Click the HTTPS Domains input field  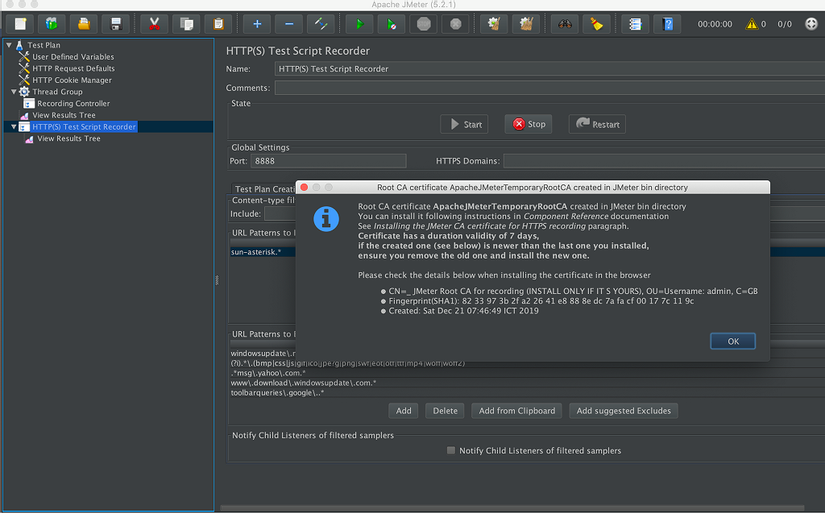point(664,161)
